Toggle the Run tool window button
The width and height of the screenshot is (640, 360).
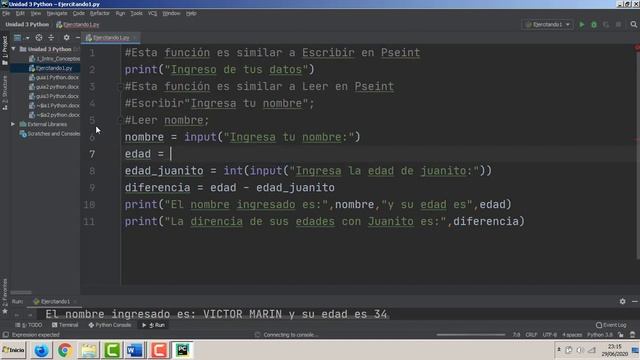[x=153, y=325]
